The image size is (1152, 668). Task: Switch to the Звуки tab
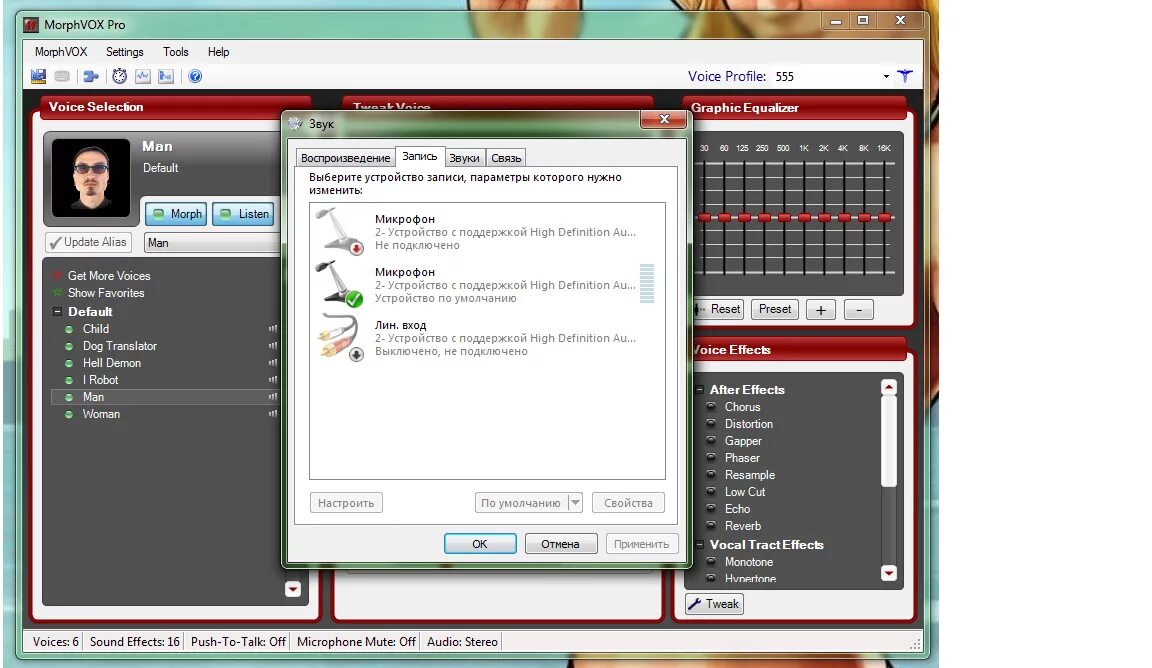(464, 158)
